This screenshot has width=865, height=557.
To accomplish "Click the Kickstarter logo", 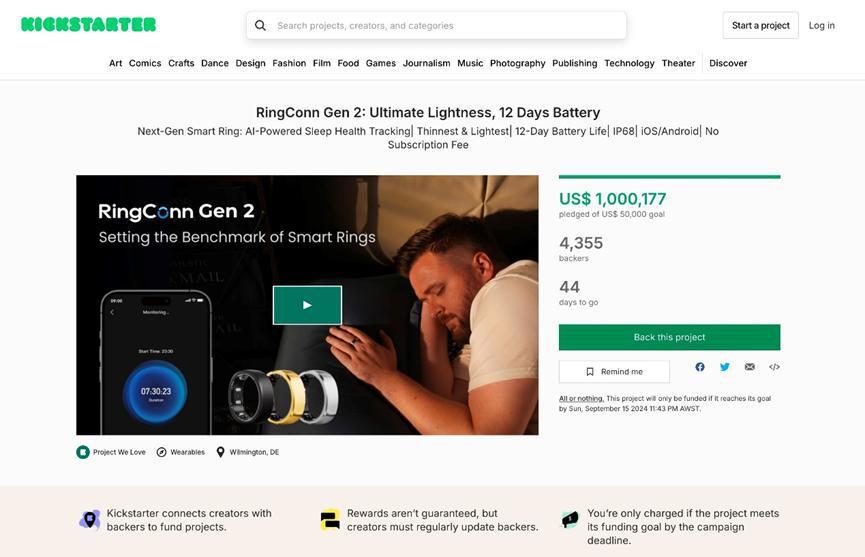I will 88,25.
